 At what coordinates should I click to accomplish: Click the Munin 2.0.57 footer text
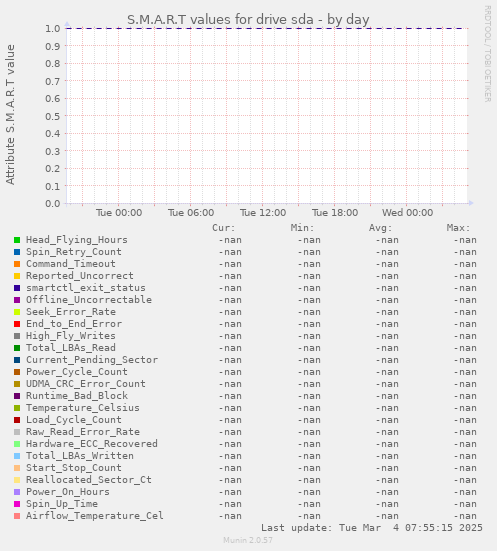pyautogui.click(x=248, y=540)
